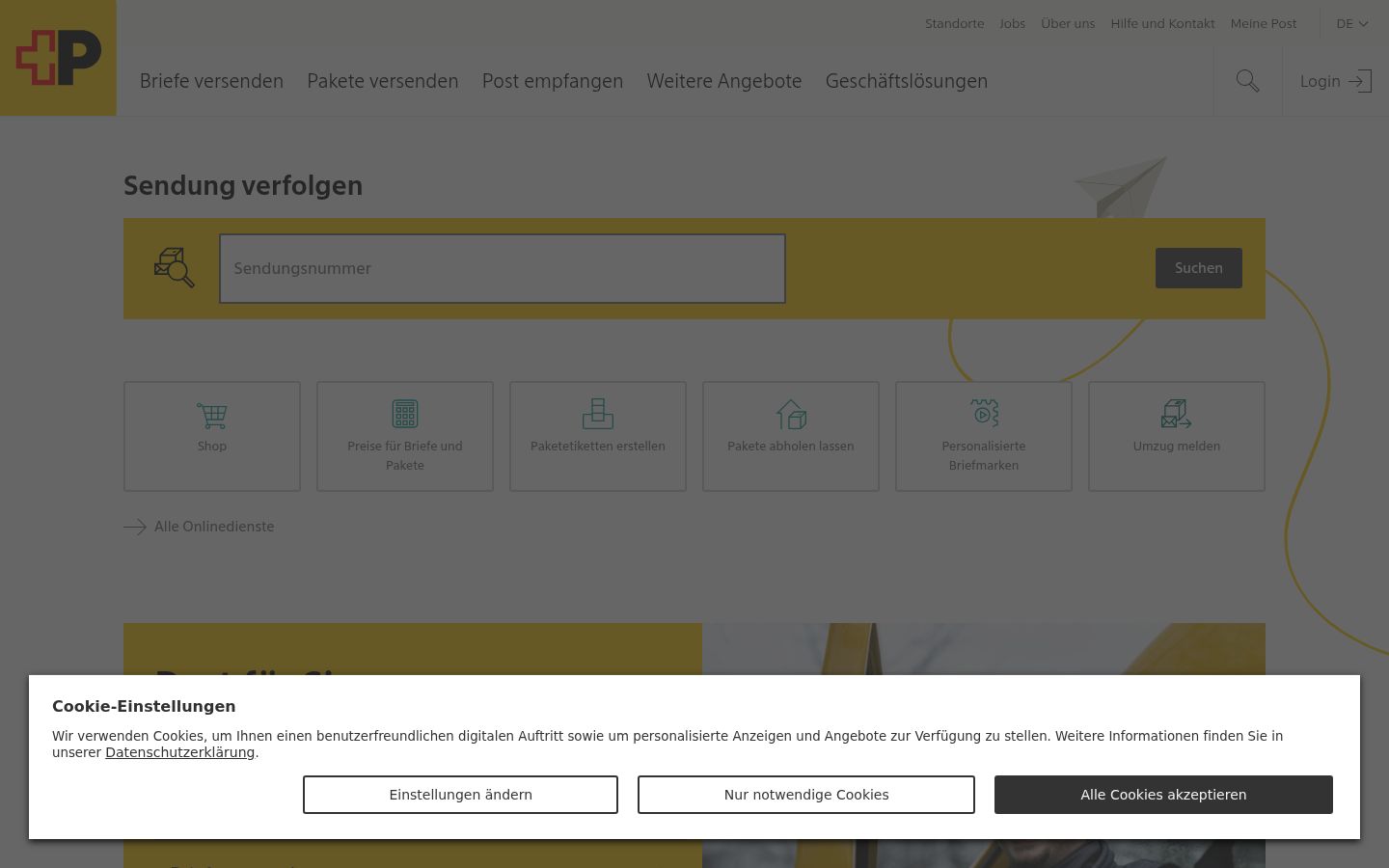The height and width of the screenshot is (868, 1389).
Task: Open the Datenschutzerklärung link
Action: (x=180, y=752)
